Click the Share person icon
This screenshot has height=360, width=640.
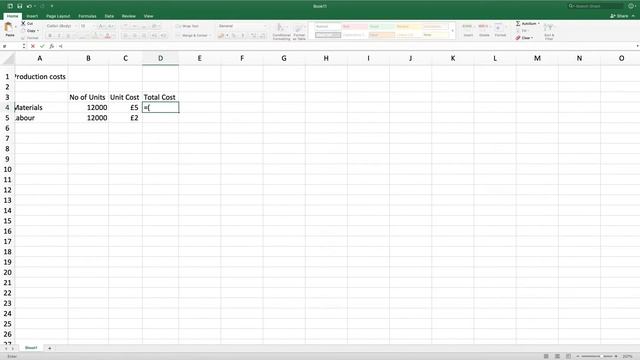click(613, 16)
